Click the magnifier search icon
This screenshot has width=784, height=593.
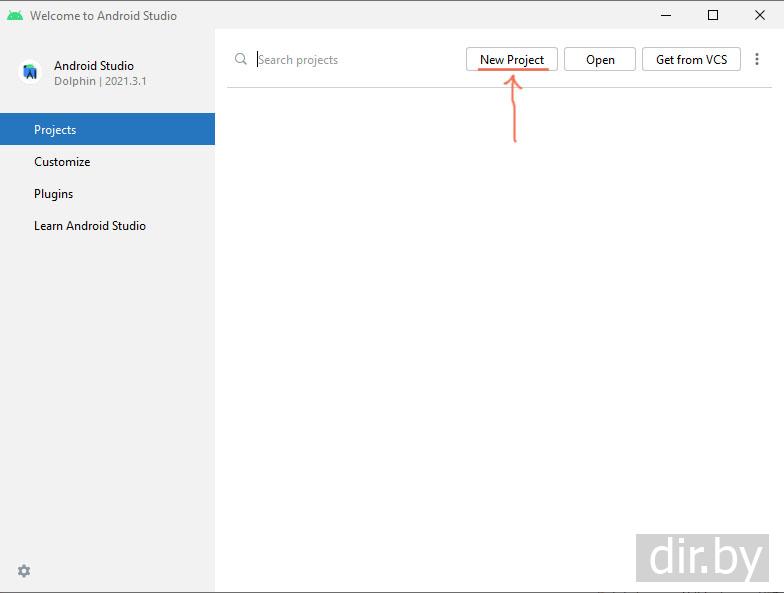[x=241, y=60]
